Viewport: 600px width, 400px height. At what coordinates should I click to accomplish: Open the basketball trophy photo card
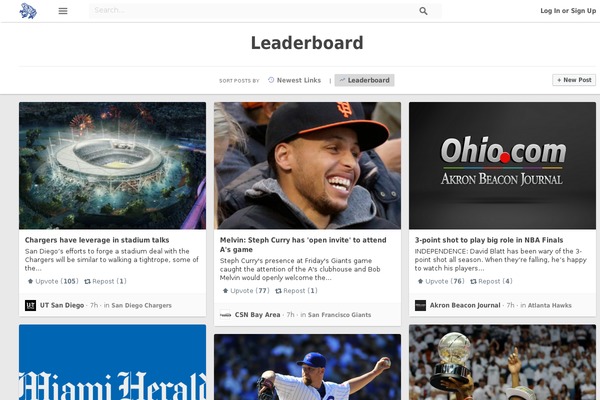point(502,362)
